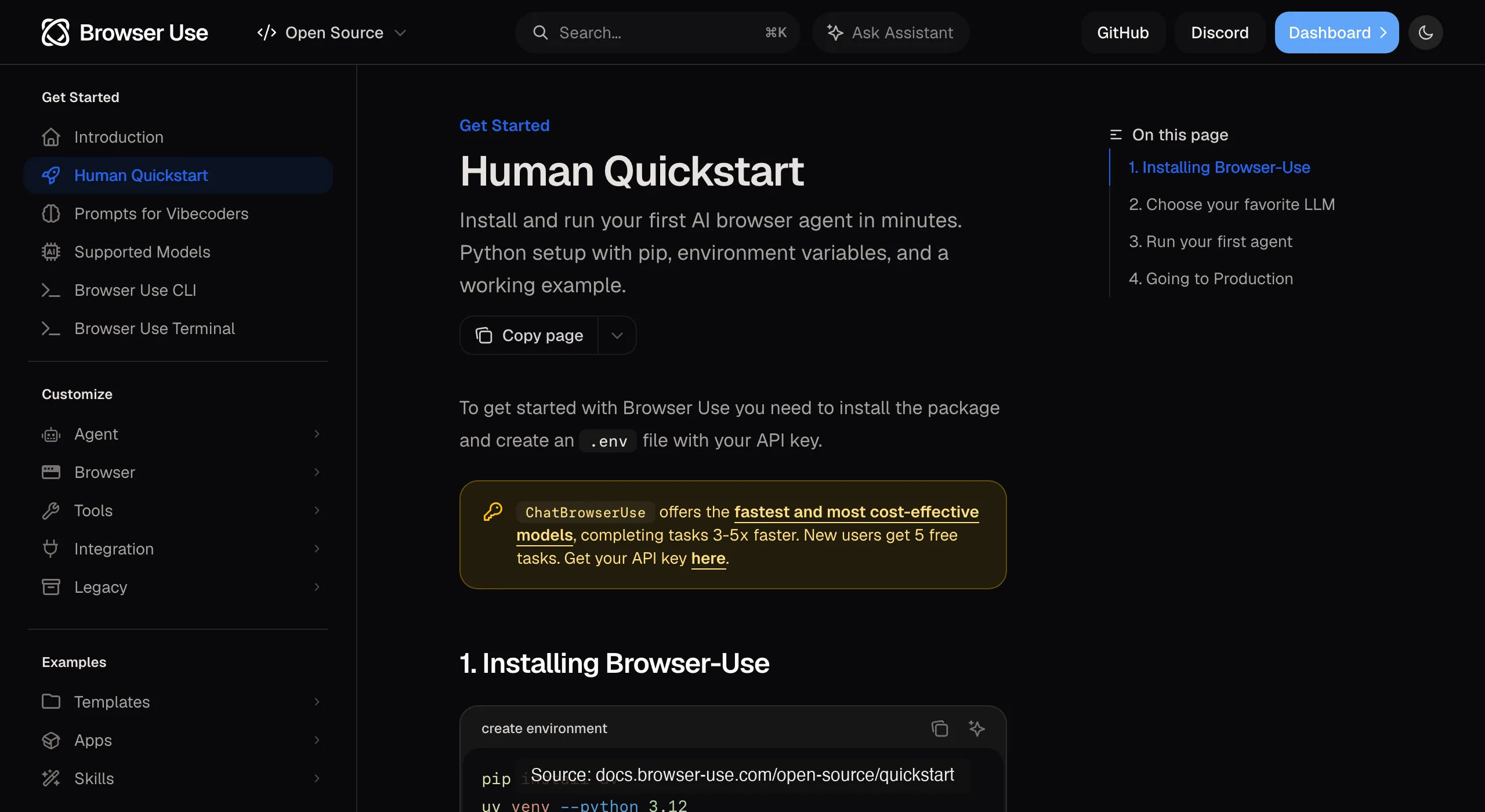Click the On this page list icon
1485x812 pixels.
[1116, 135]
